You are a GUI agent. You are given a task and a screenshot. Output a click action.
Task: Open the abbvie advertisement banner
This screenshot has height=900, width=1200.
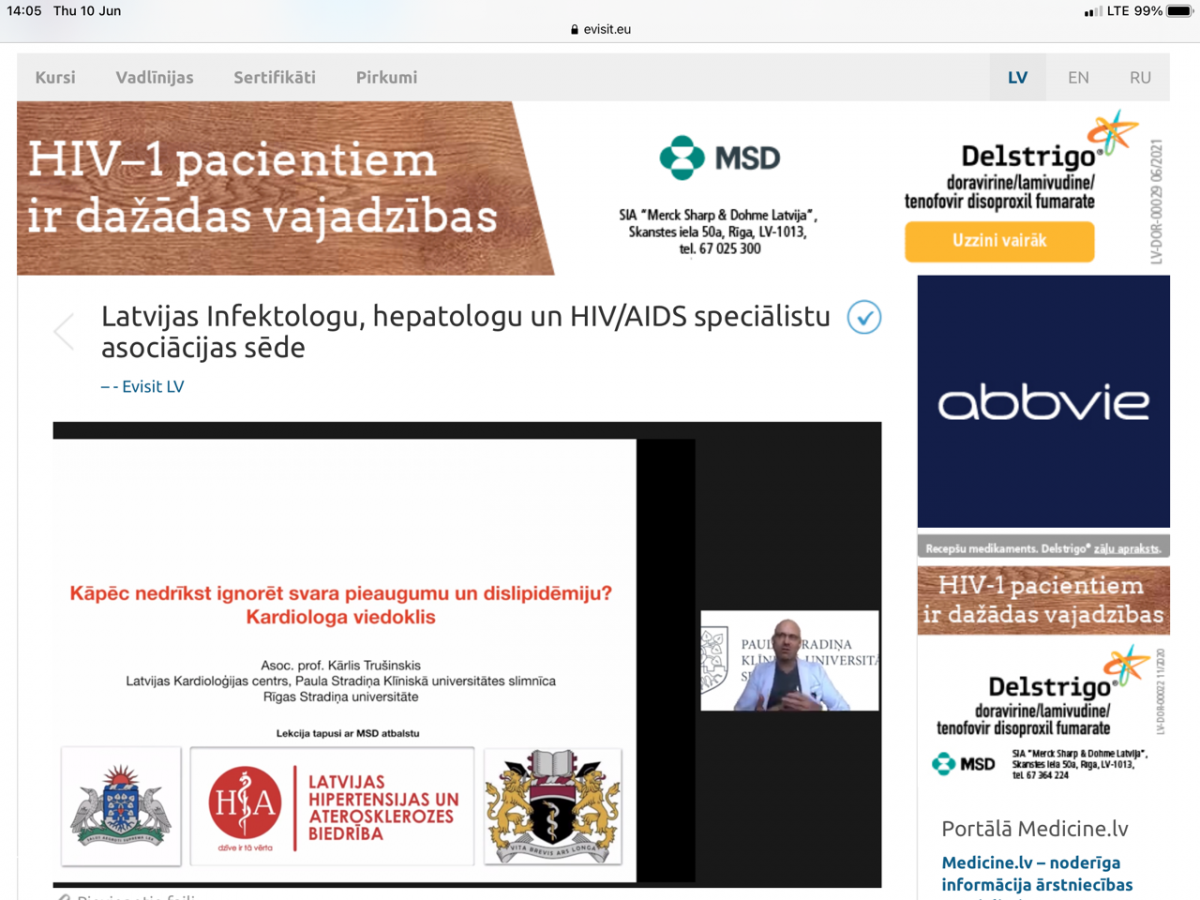(x=1043, y=401)
